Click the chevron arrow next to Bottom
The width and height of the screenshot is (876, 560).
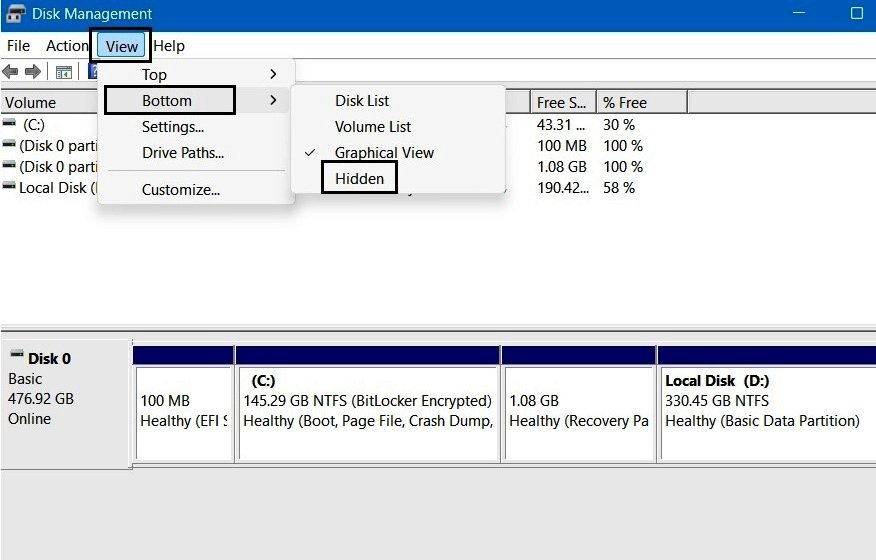coord(273,100)
